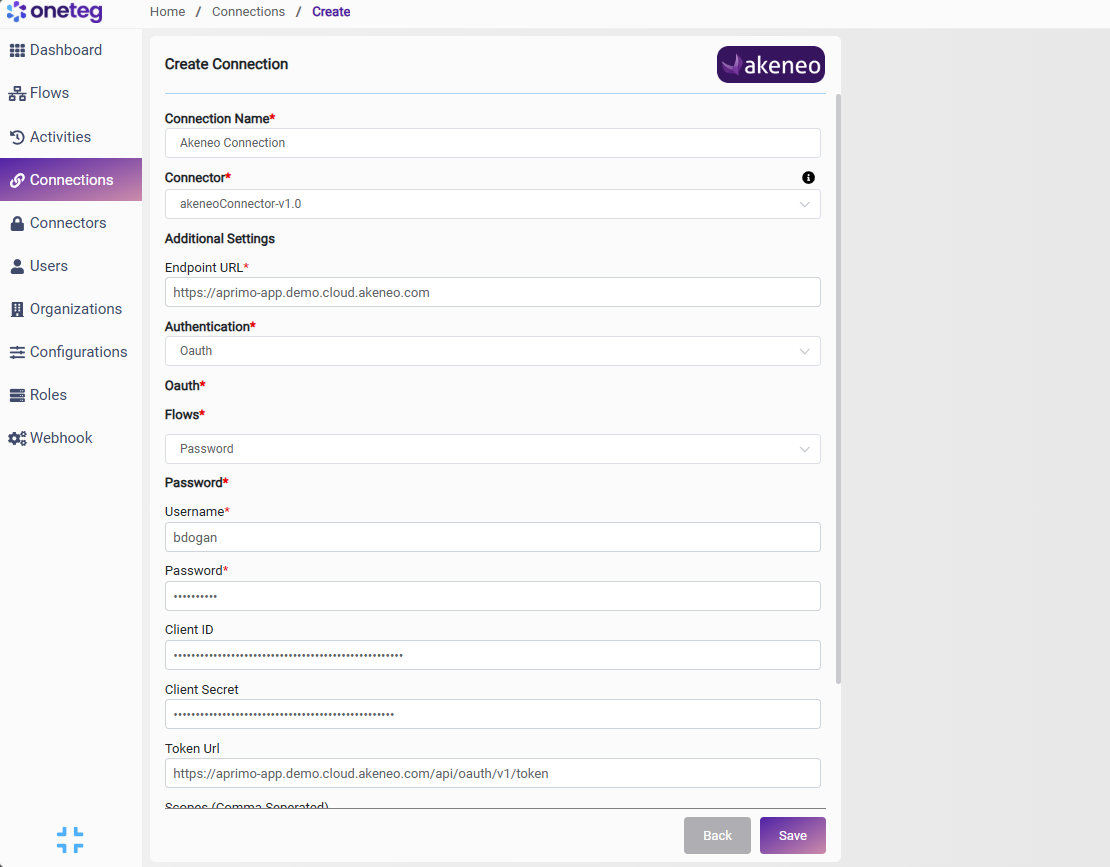Click the Connections link icon
This screenshot has width=1110, height=867.
17,180
